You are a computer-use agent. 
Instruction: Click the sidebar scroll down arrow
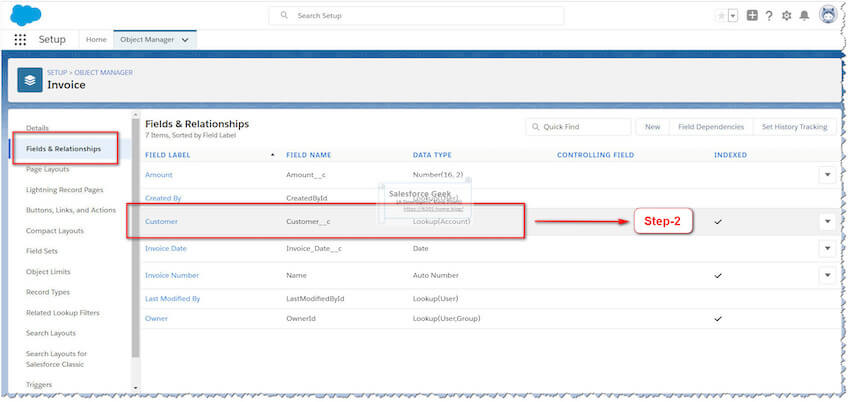pos(136,388)
